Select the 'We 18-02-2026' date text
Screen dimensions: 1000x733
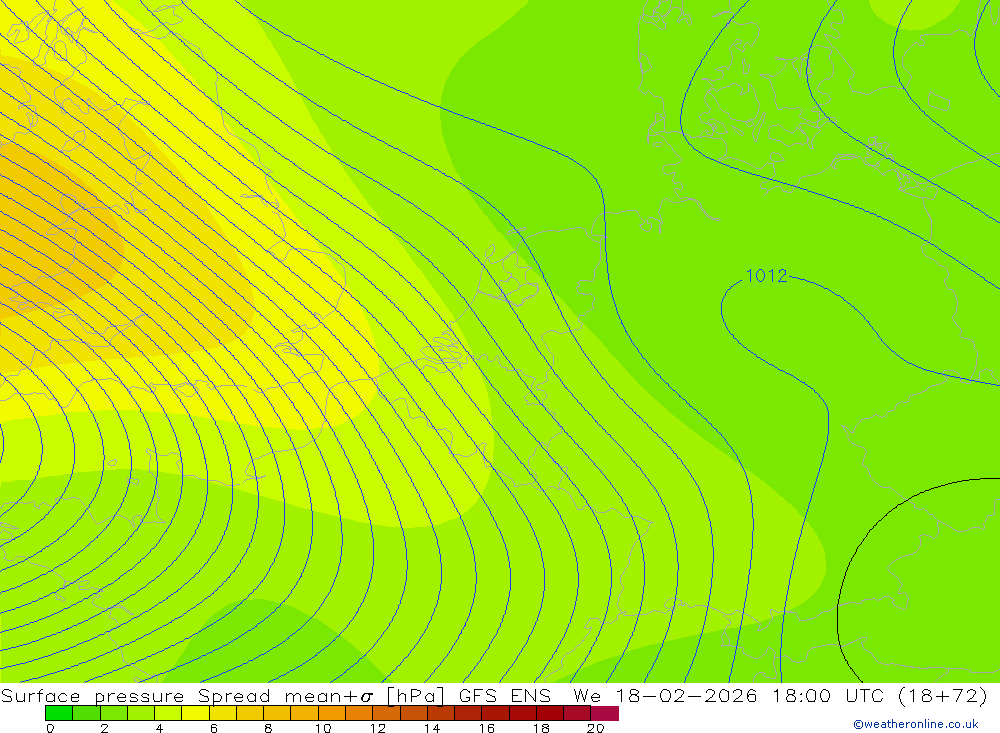tap(665, 695)
